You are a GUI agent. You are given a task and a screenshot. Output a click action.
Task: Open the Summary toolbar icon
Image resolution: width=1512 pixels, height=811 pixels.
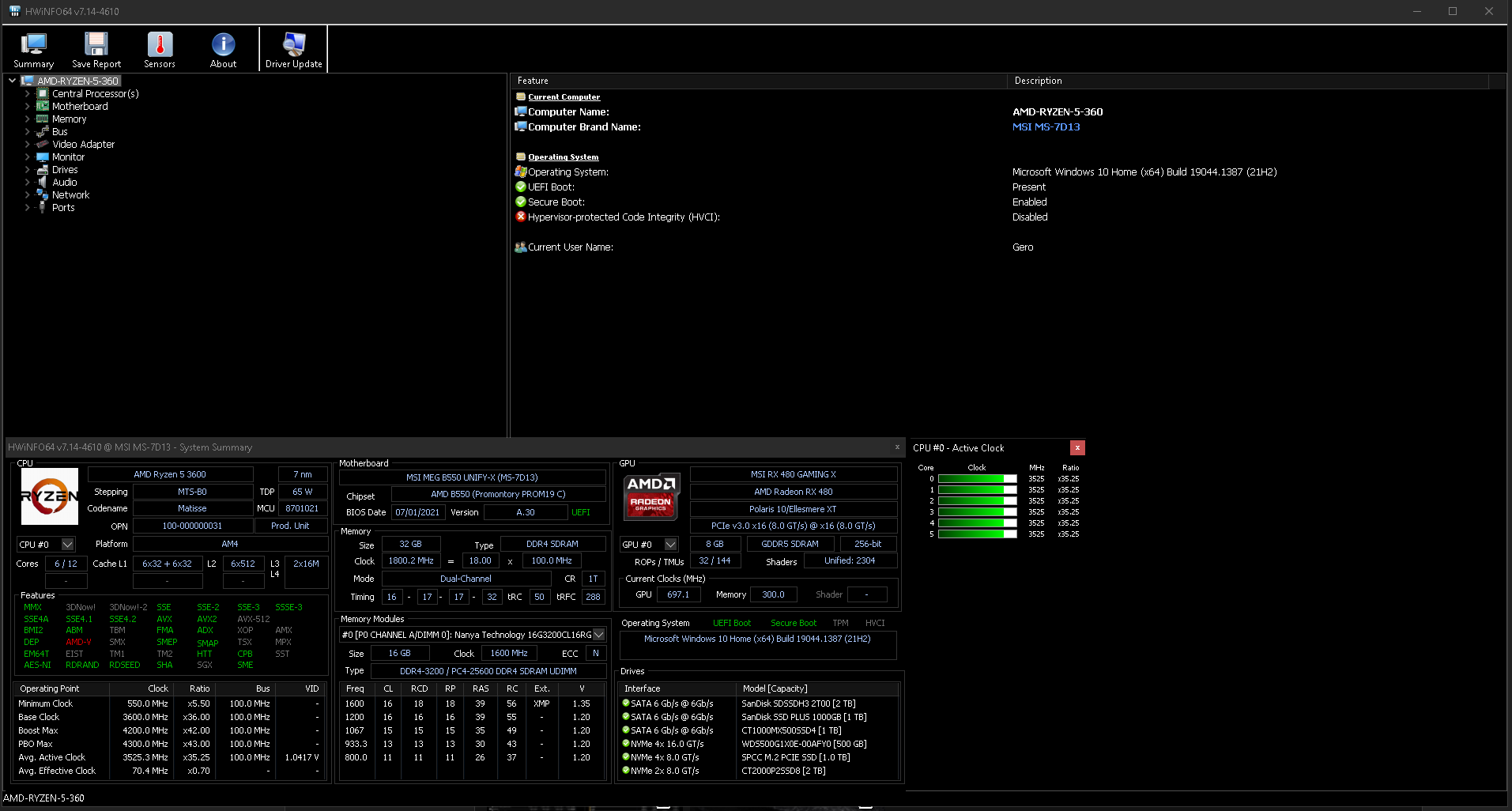[x=34, y=50]
